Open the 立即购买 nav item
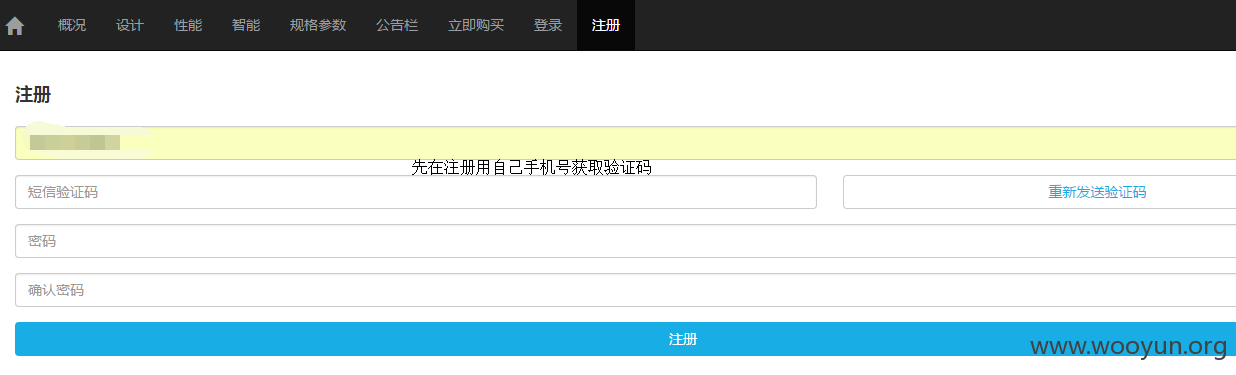 [476, 25]
